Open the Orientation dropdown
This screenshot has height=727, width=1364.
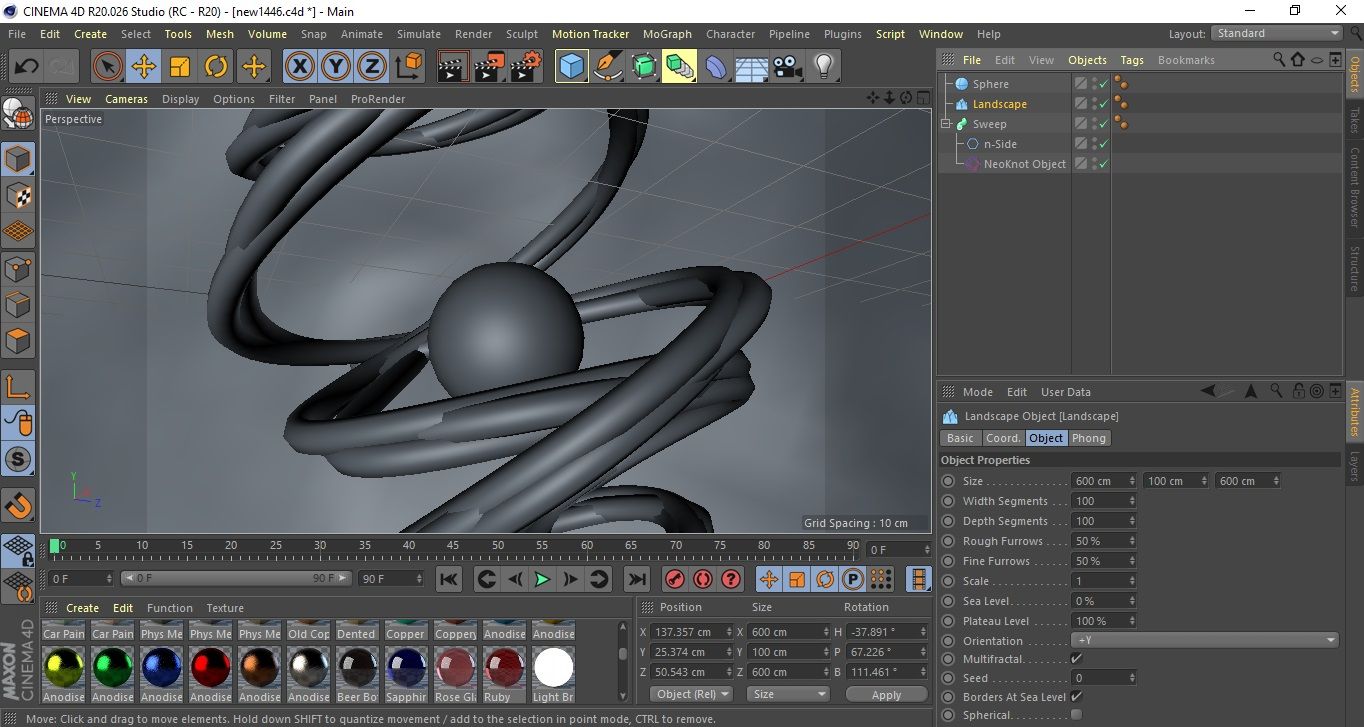[1205, 640]
